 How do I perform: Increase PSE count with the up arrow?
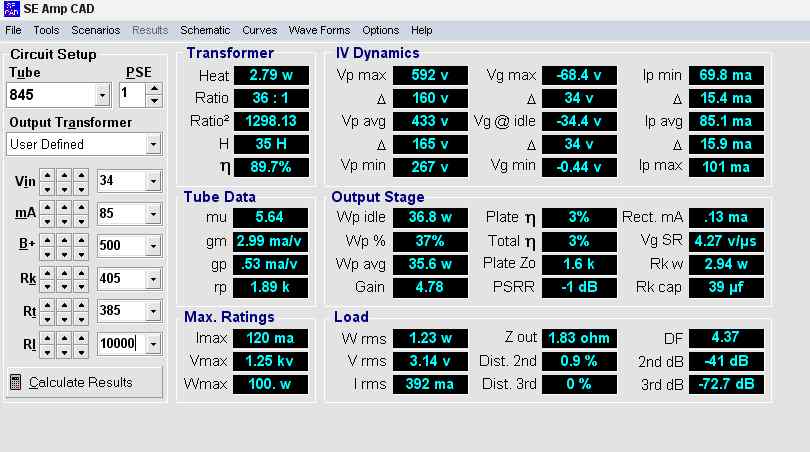click(x=154, y=89)
